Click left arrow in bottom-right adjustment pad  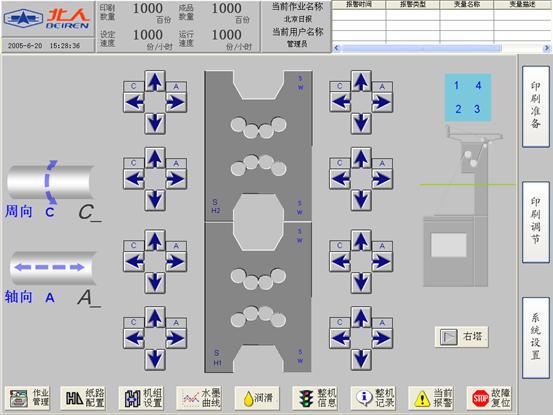click(x=340, y=338)
